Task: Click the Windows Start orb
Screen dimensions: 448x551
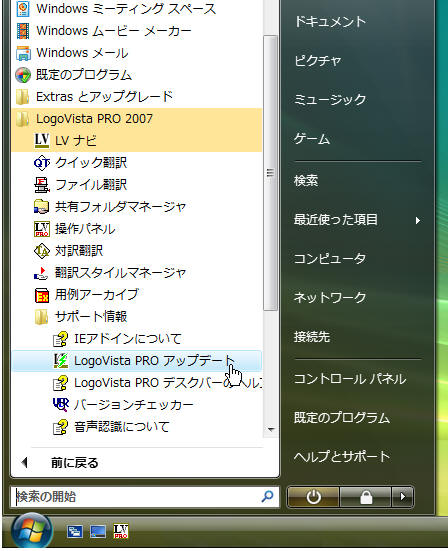Action: (32, 531)
